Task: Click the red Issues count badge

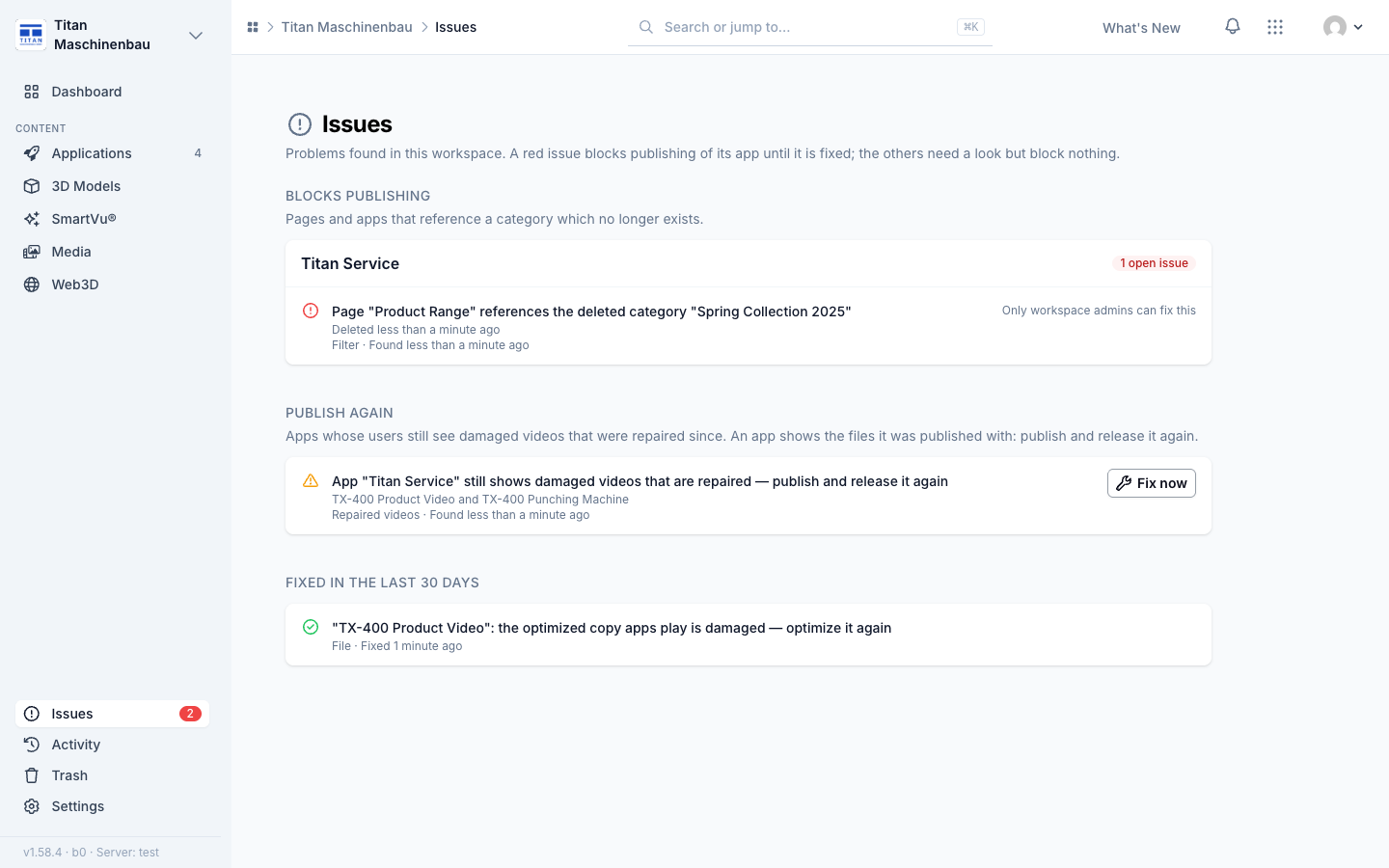Action: (x=190, y=714)
